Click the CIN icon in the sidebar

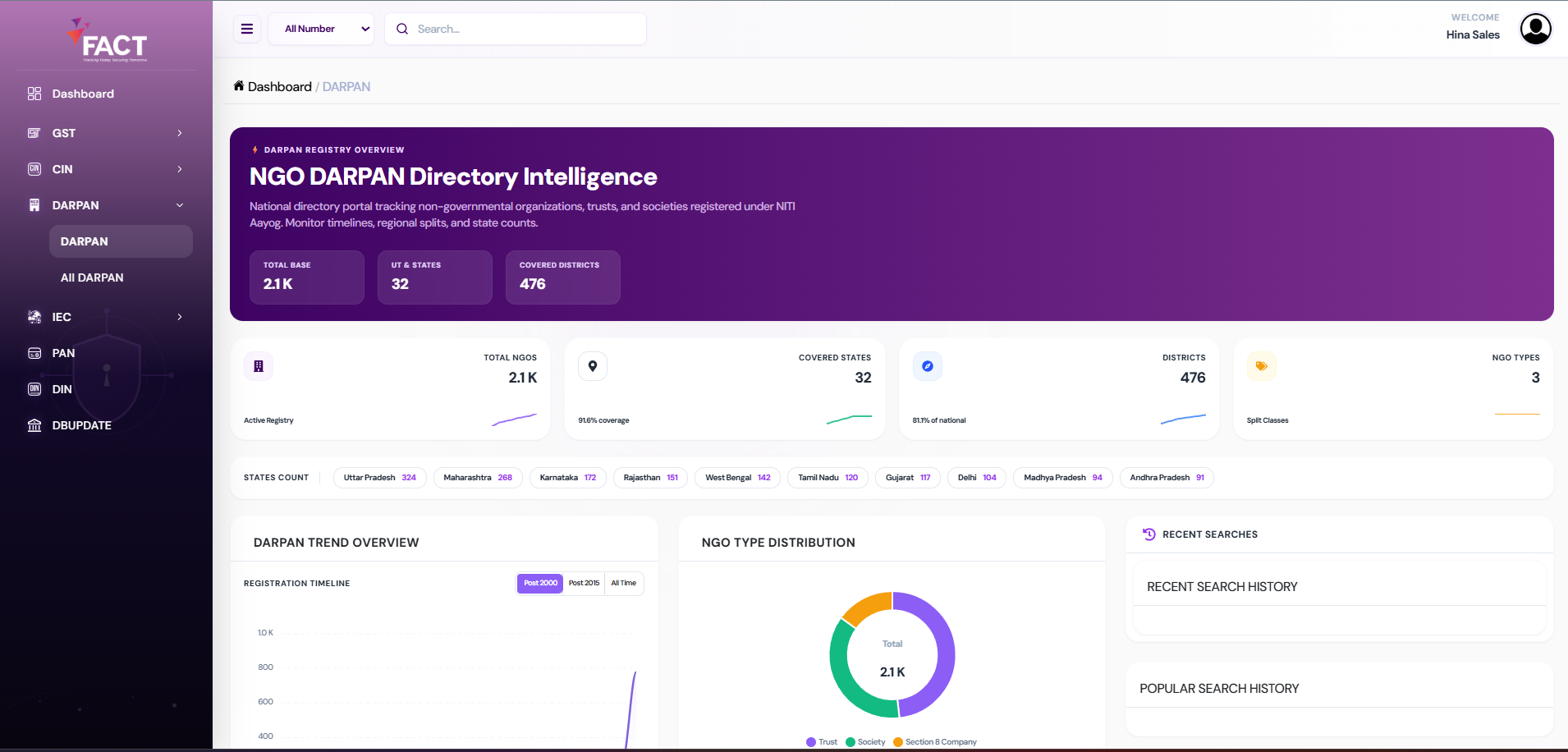click(34, 169)
